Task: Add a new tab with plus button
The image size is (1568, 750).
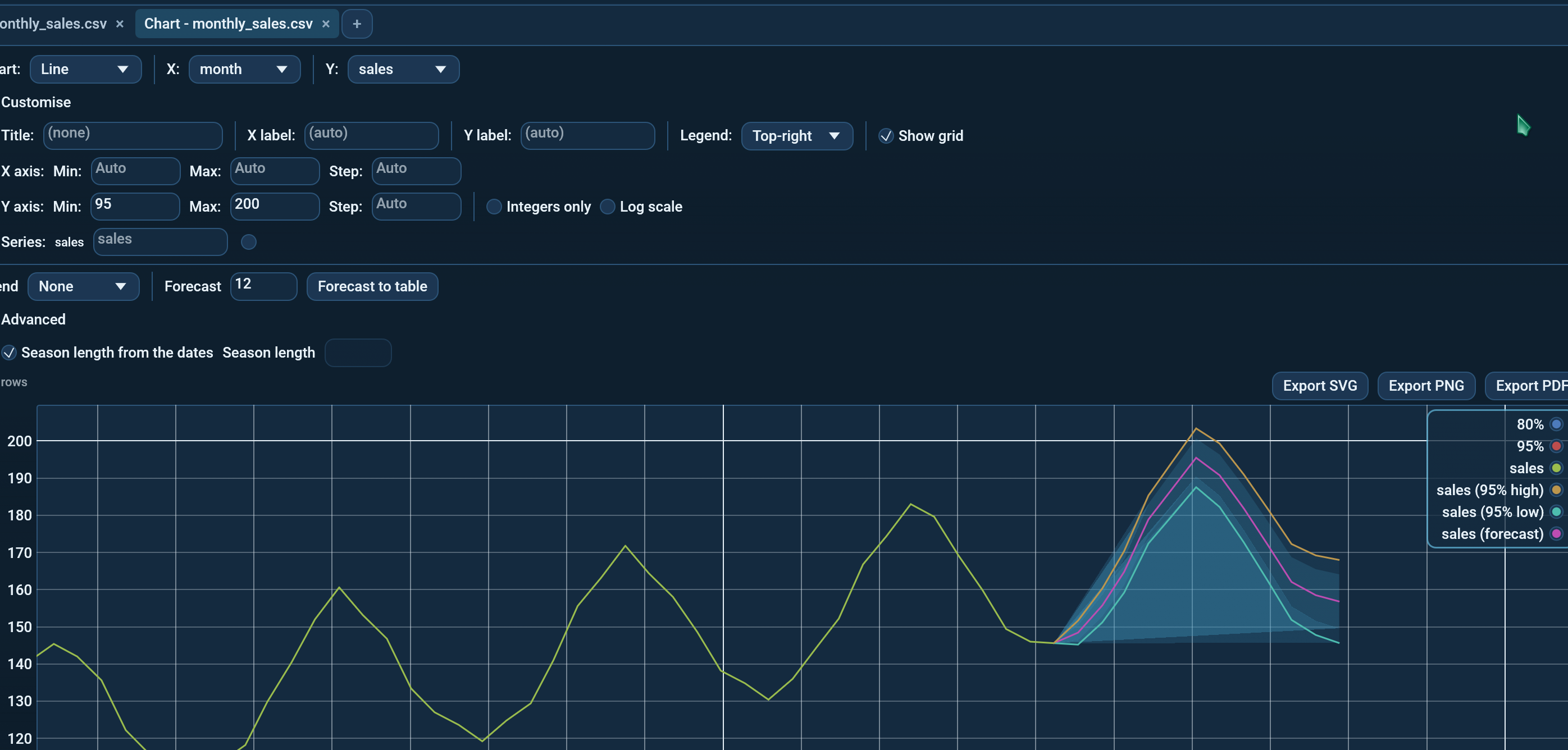Action: [x=357, y=24]
